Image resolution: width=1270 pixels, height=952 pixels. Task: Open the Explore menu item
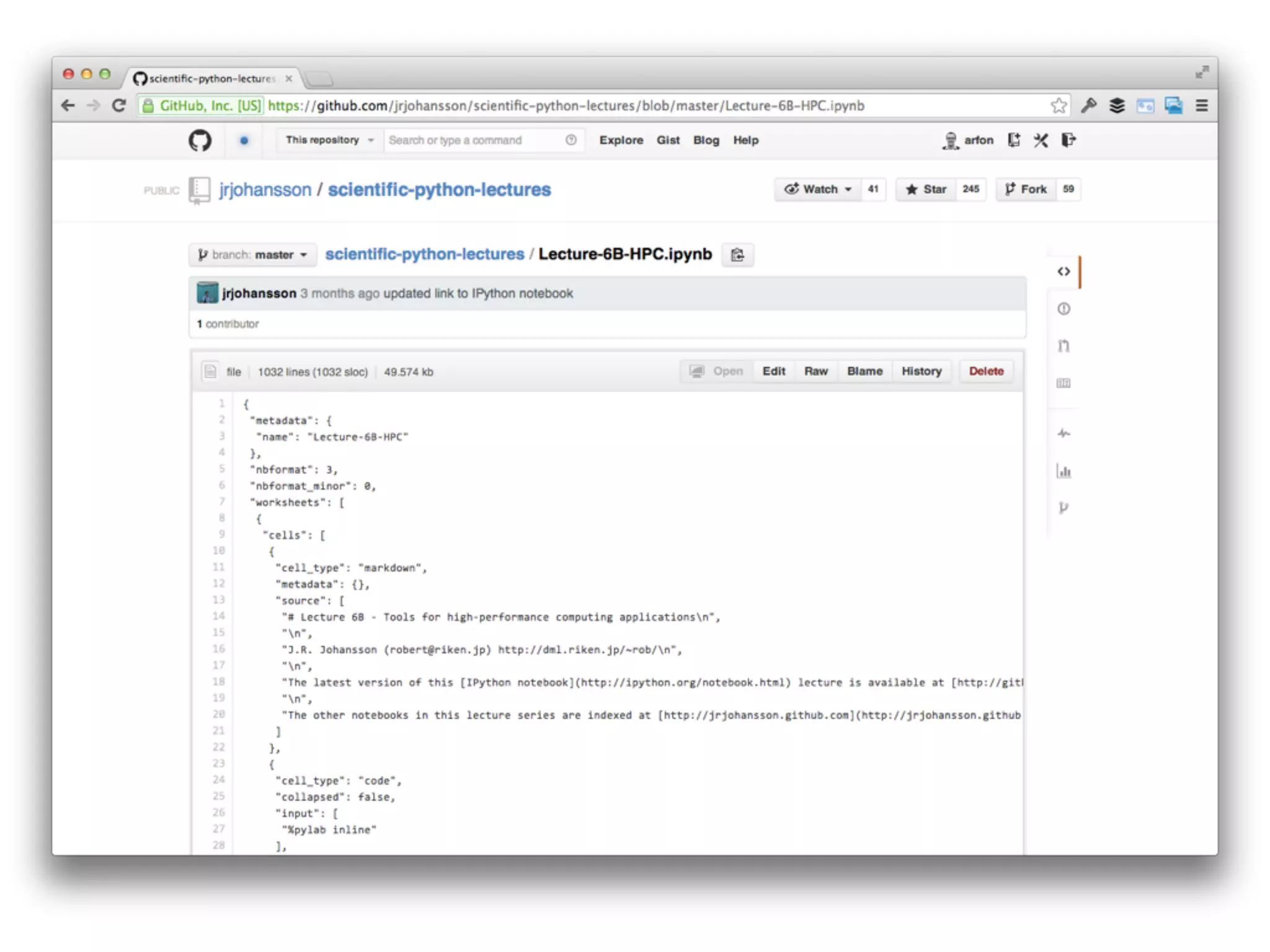[621, 140]
